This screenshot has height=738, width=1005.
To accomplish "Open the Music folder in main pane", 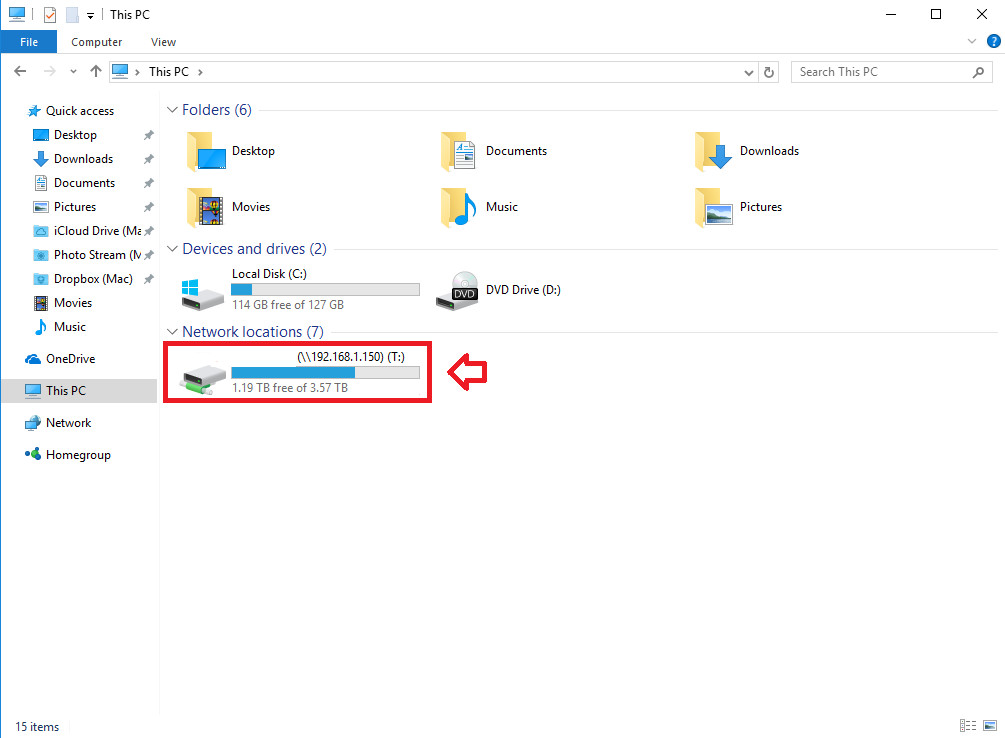I will click(460, 207).
